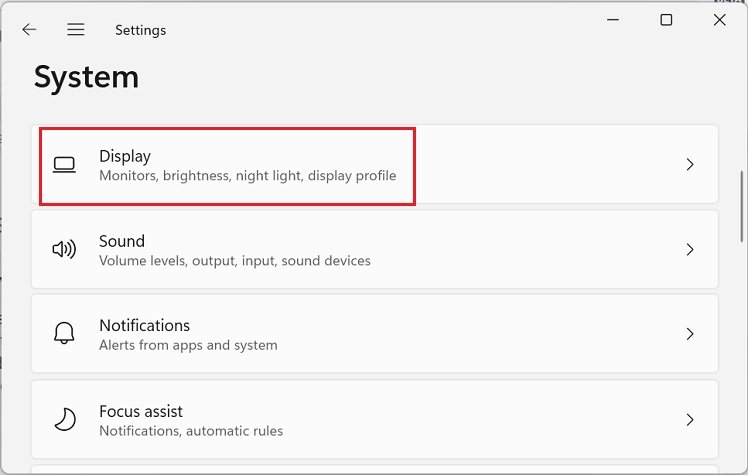The width and height of the screenshot is (748, 475).
Task: Click the Focus assist moon icon
Action: click(64, 420)
